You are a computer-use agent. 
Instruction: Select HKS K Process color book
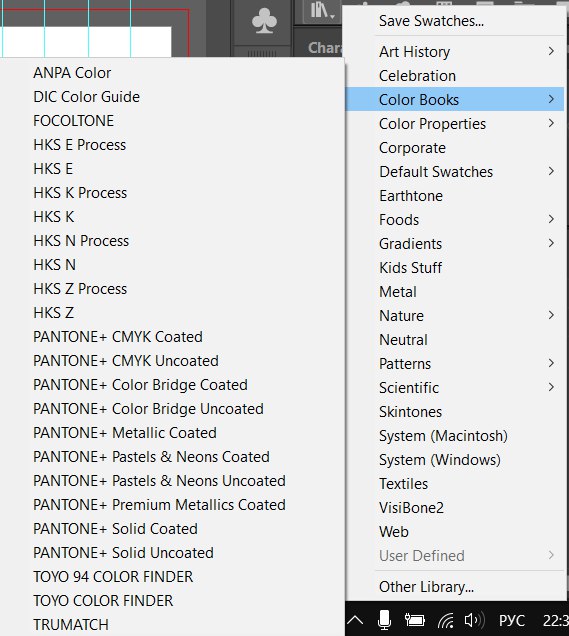click(x=172, y=193)
